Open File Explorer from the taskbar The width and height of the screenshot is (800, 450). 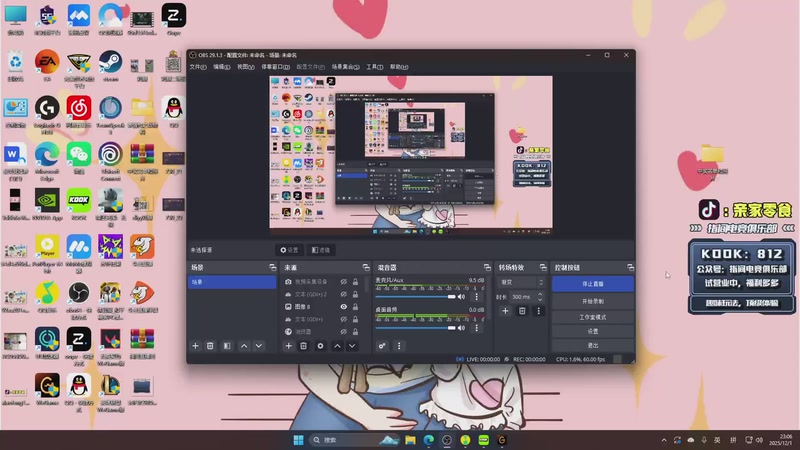point(410,440)
